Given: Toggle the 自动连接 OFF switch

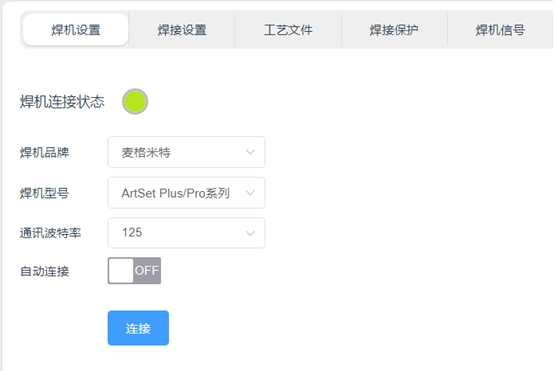Looking at the screenshot, I should click(x=134, y=271).
